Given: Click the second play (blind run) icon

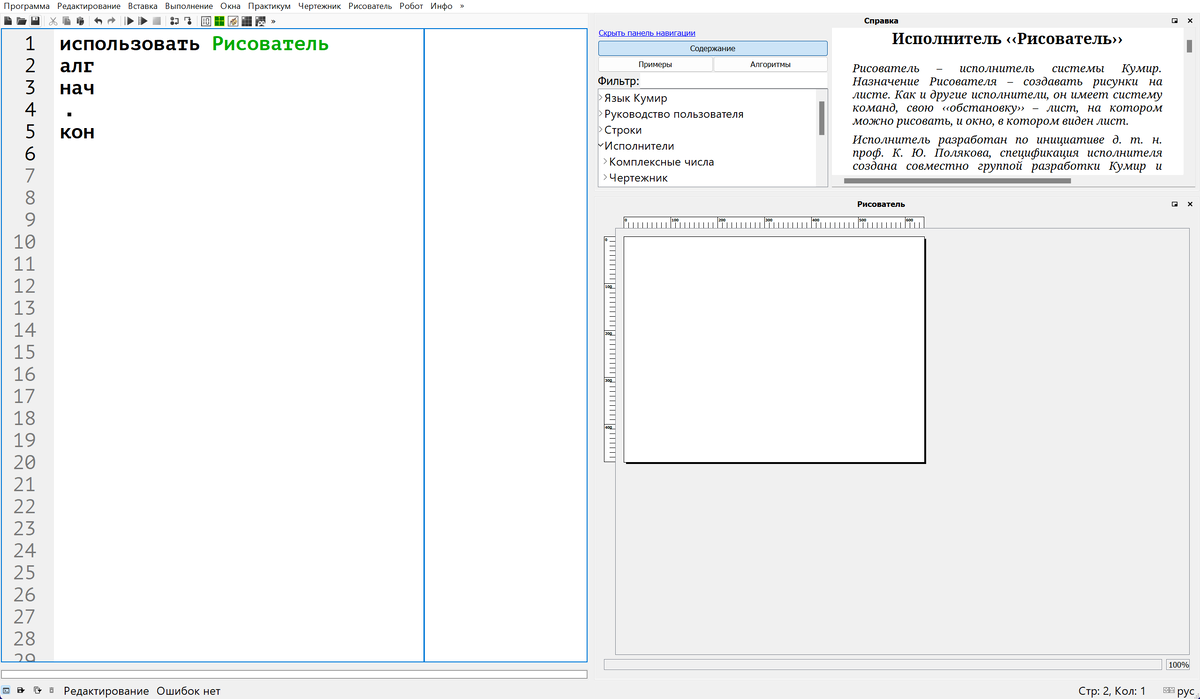Looking at the screenshot, I should coord(143,21).
